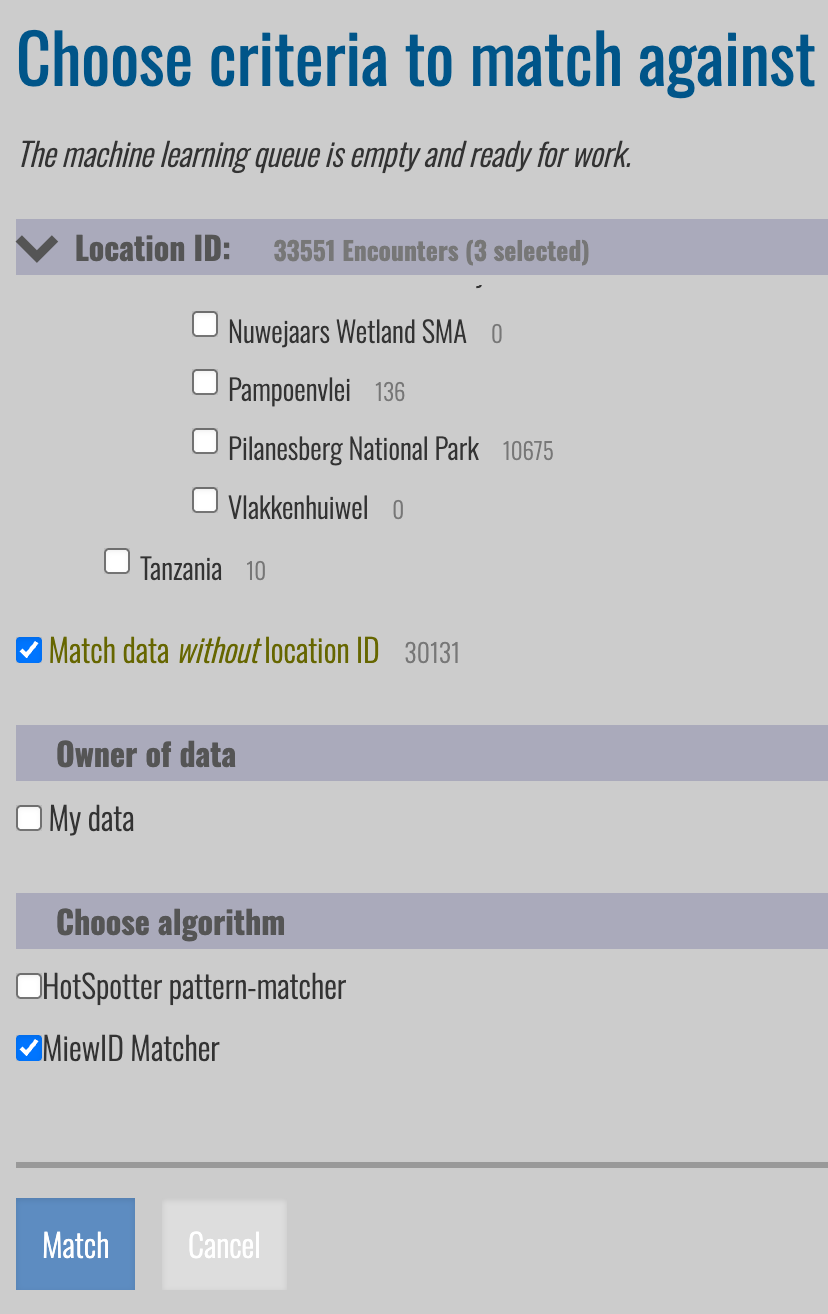
Task: Tick the Vlakkenhuiwel checkbox
Action: coord(205,500)
